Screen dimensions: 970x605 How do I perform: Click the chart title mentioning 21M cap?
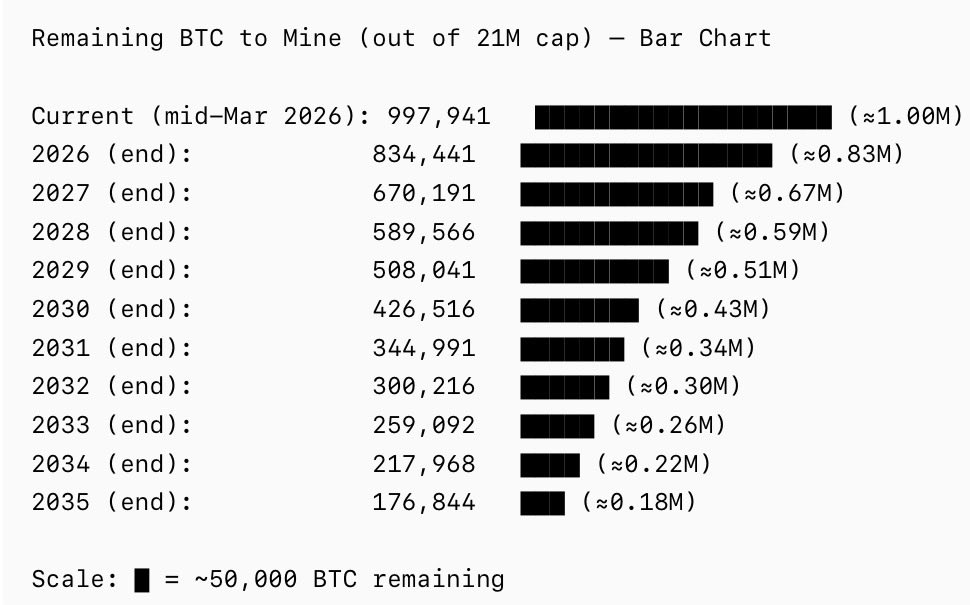click(401, 39)
